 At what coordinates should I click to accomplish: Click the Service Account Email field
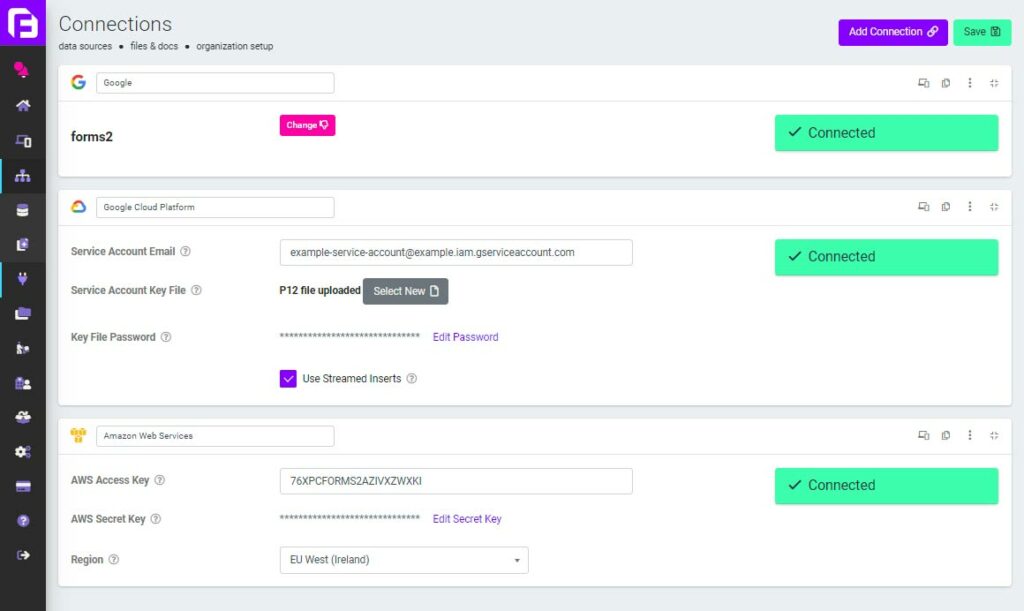(456, 253)
